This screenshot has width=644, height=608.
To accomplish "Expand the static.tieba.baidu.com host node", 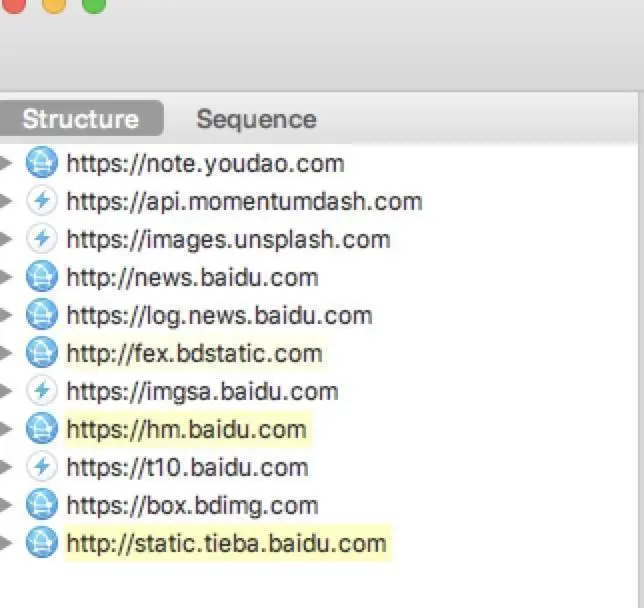I will point(7,543).
